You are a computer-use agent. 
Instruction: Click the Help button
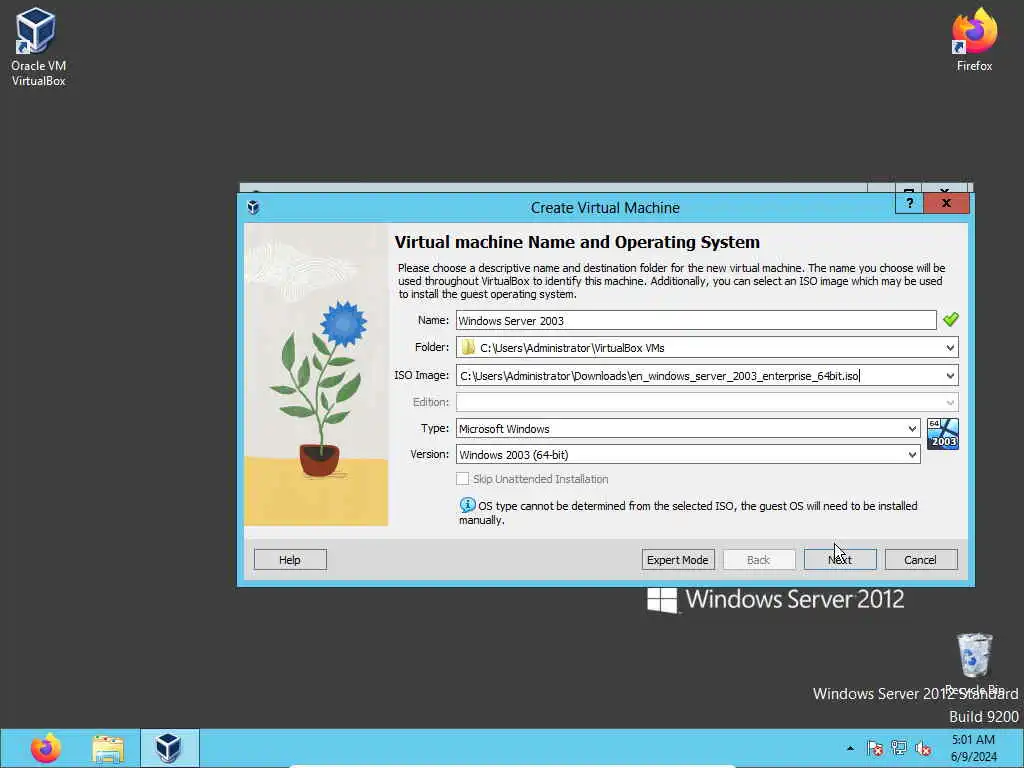click(290, 560)
